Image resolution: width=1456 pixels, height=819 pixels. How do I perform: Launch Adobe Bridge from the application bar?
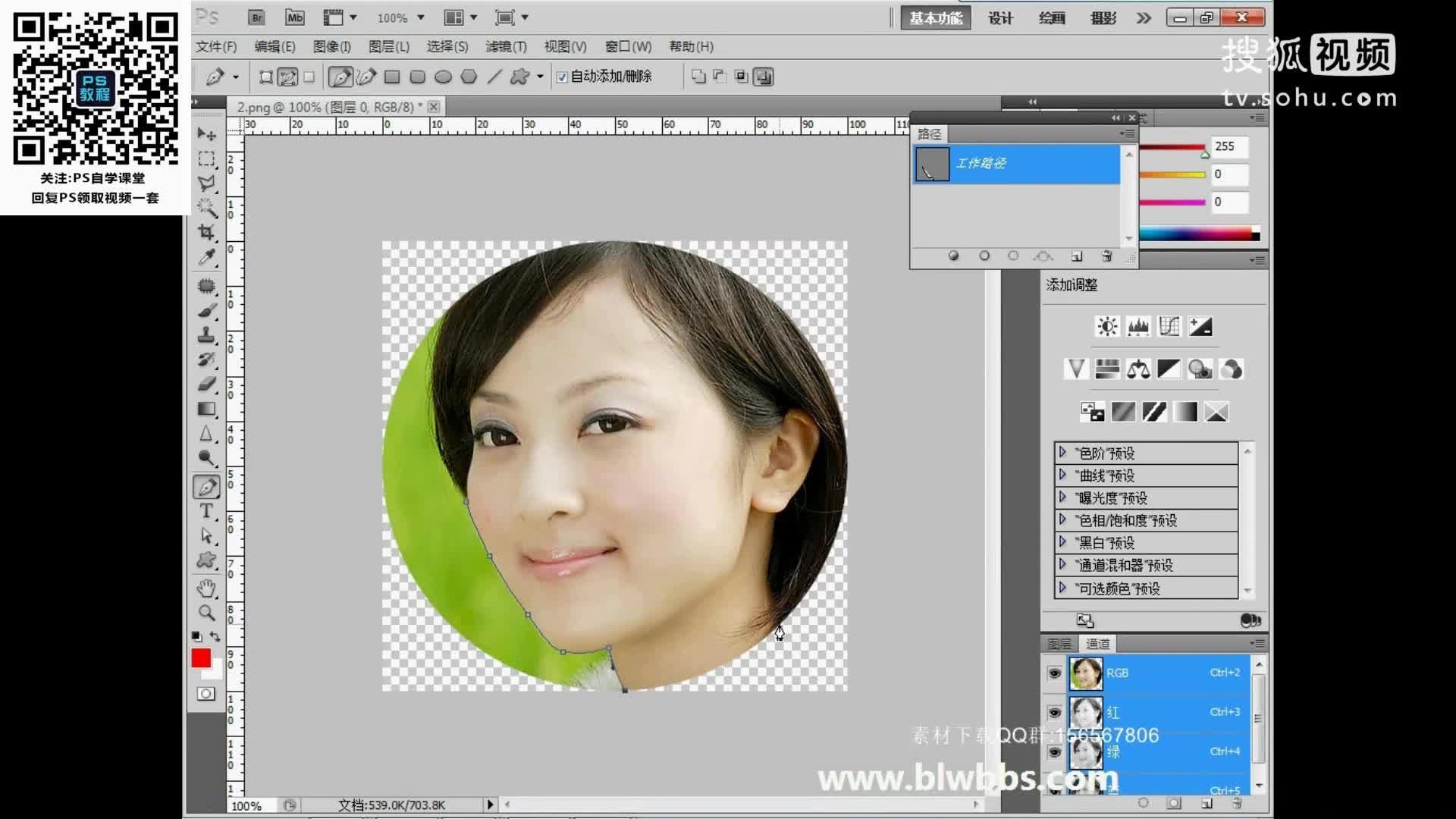[256, 17]
